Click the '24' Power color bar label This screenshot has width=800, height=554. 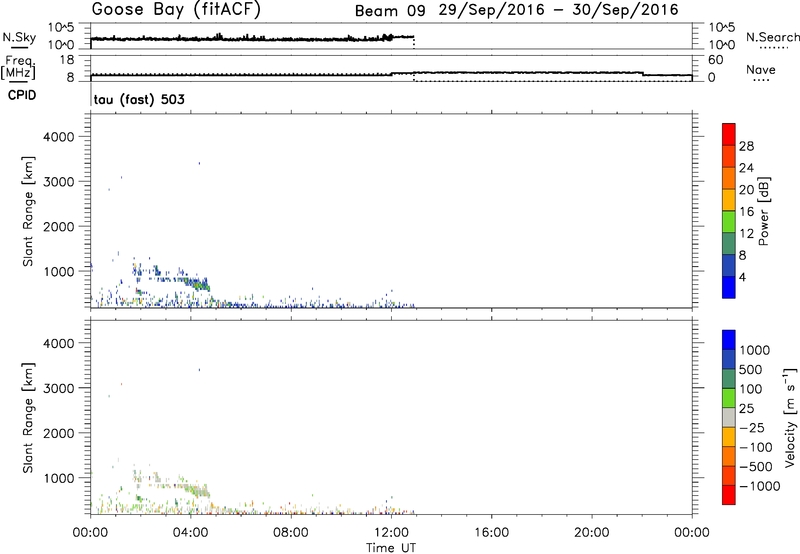[746, 168]
